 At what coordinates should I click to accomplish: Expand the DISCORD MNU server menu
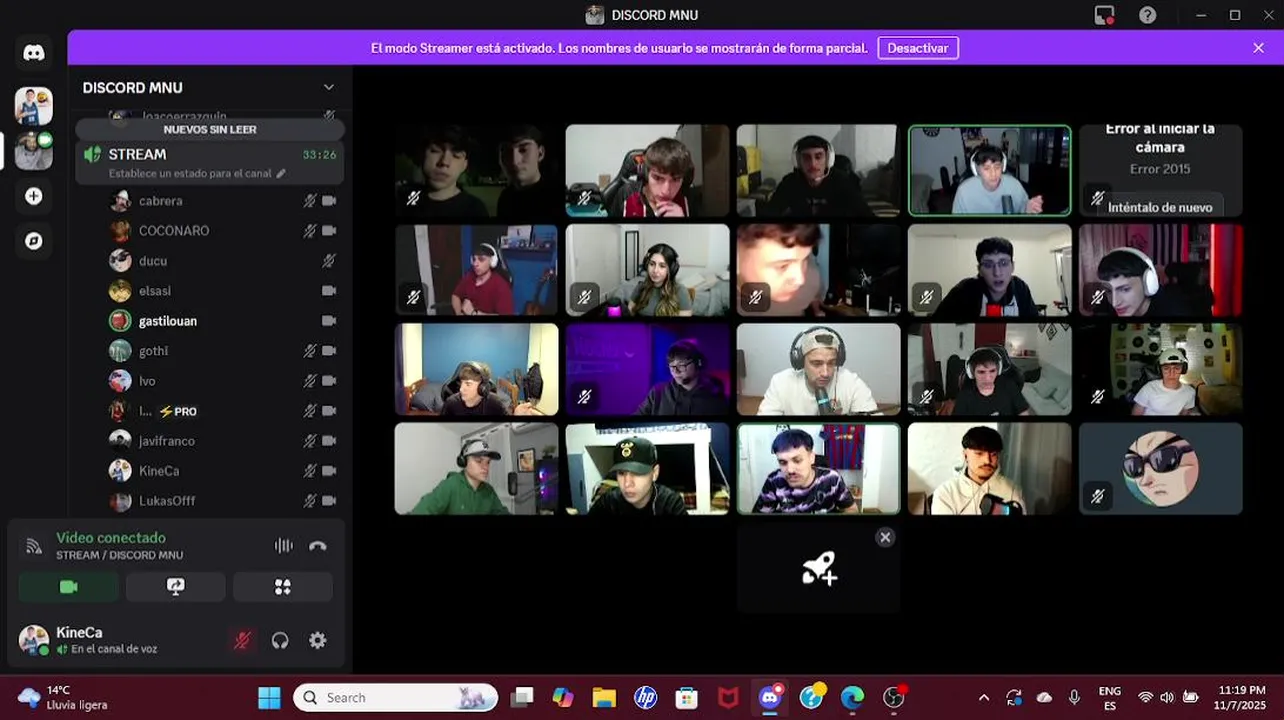328,88
